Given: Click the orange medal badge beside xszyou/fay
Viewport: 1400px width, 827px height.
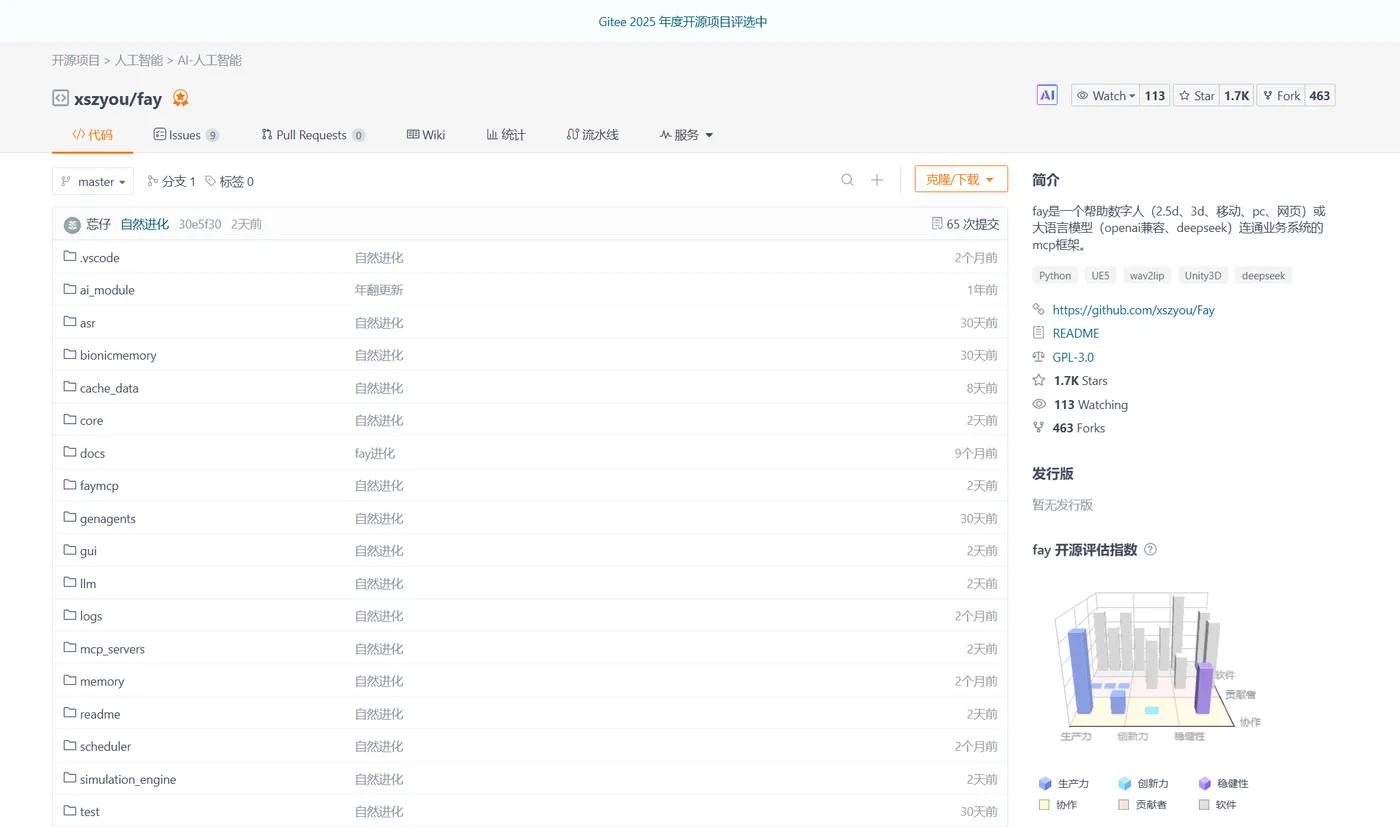Looking at the screenshot, I should 180,98.
